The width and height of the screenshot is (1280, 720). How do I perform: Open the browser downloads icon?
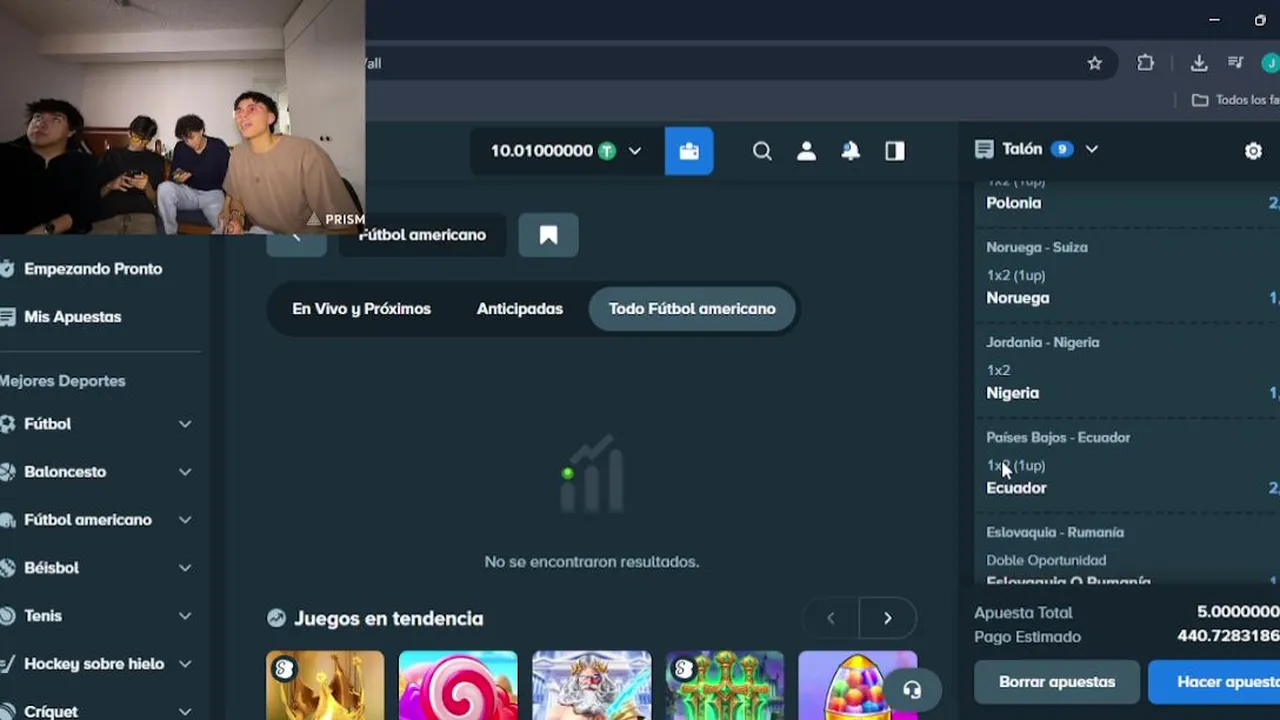pos(1199,63)
